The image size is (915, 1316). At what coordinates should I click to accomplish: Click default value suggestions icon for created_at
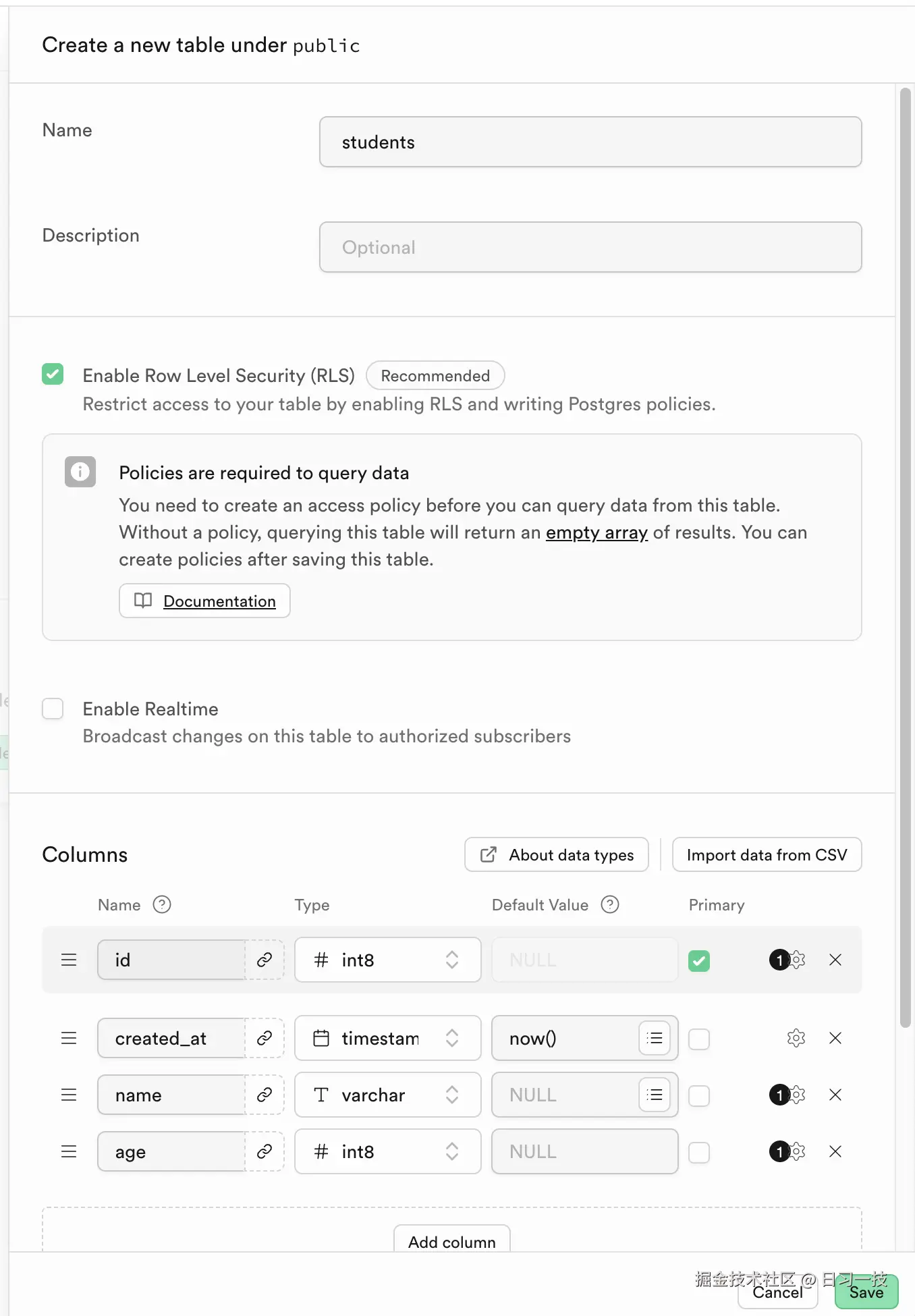pyautogui.click(x=655, y=1038)
